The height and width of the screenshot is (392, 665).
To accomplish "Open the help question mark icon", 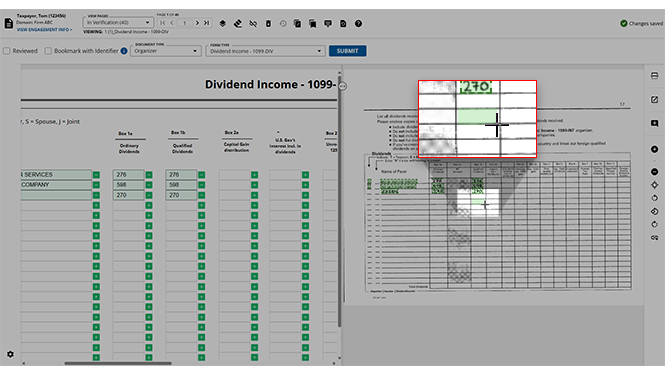I will pos(358,24).
